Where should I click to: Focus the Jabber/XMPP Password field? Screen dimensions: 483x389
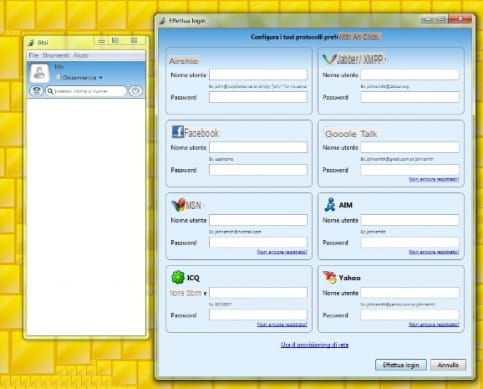(410, 97)
